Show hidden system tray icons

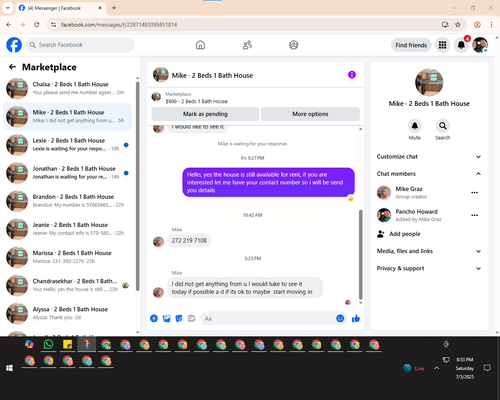436,368
